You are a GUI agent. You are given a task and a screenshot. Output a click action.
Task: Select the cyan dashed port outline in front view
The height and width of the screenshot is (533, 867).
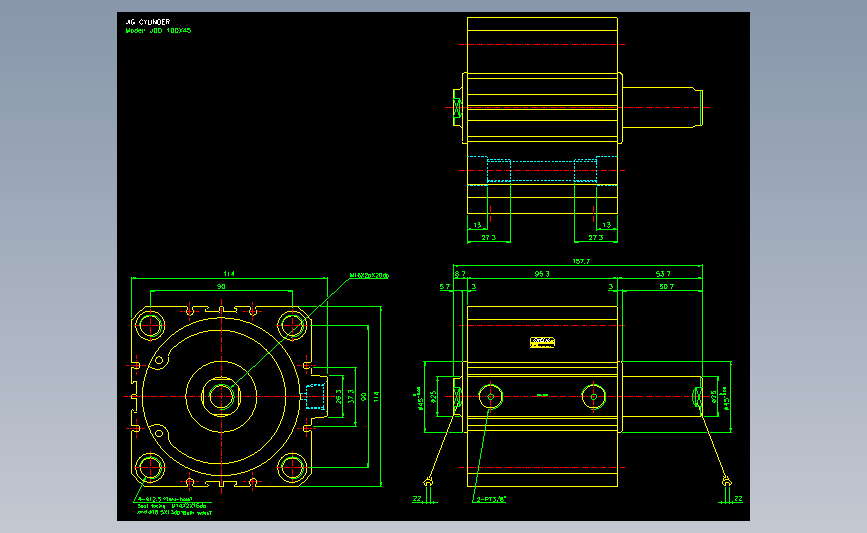coord(315,396)
